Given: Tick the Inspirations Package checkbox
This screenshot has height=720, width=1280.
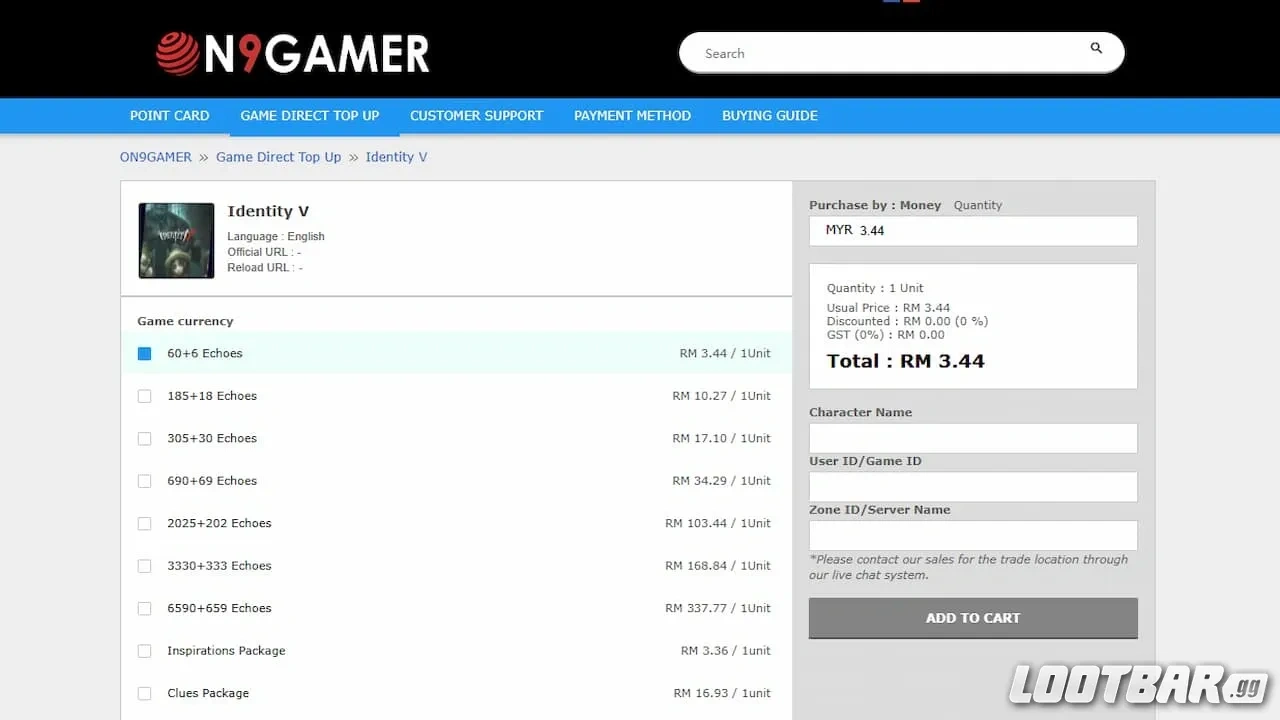Looking at the screenshot, I should coord(145,651).
